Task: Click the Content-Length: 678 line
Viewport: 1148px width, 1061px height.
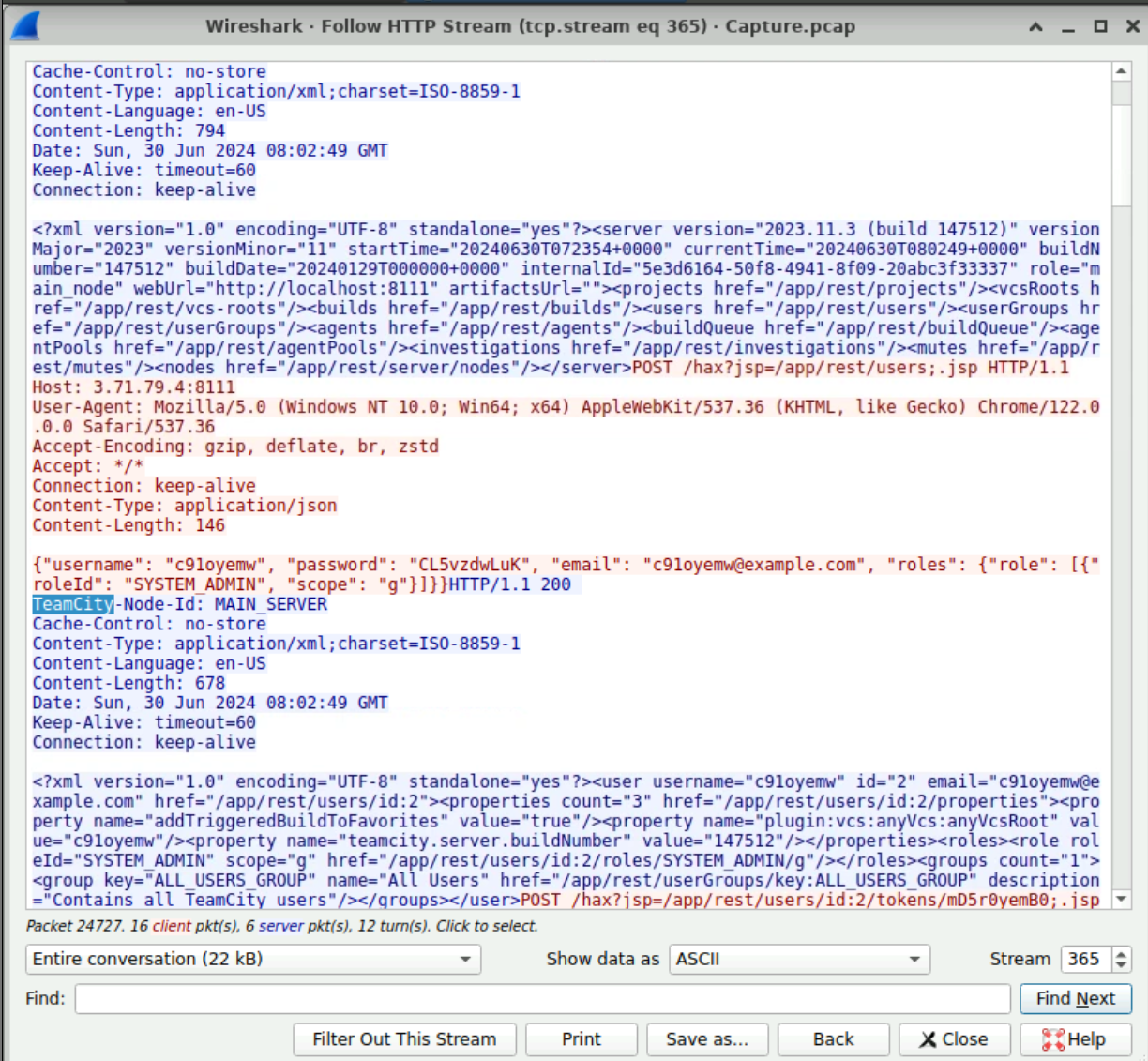Action: pyautogui.click(x=128, y=683)
